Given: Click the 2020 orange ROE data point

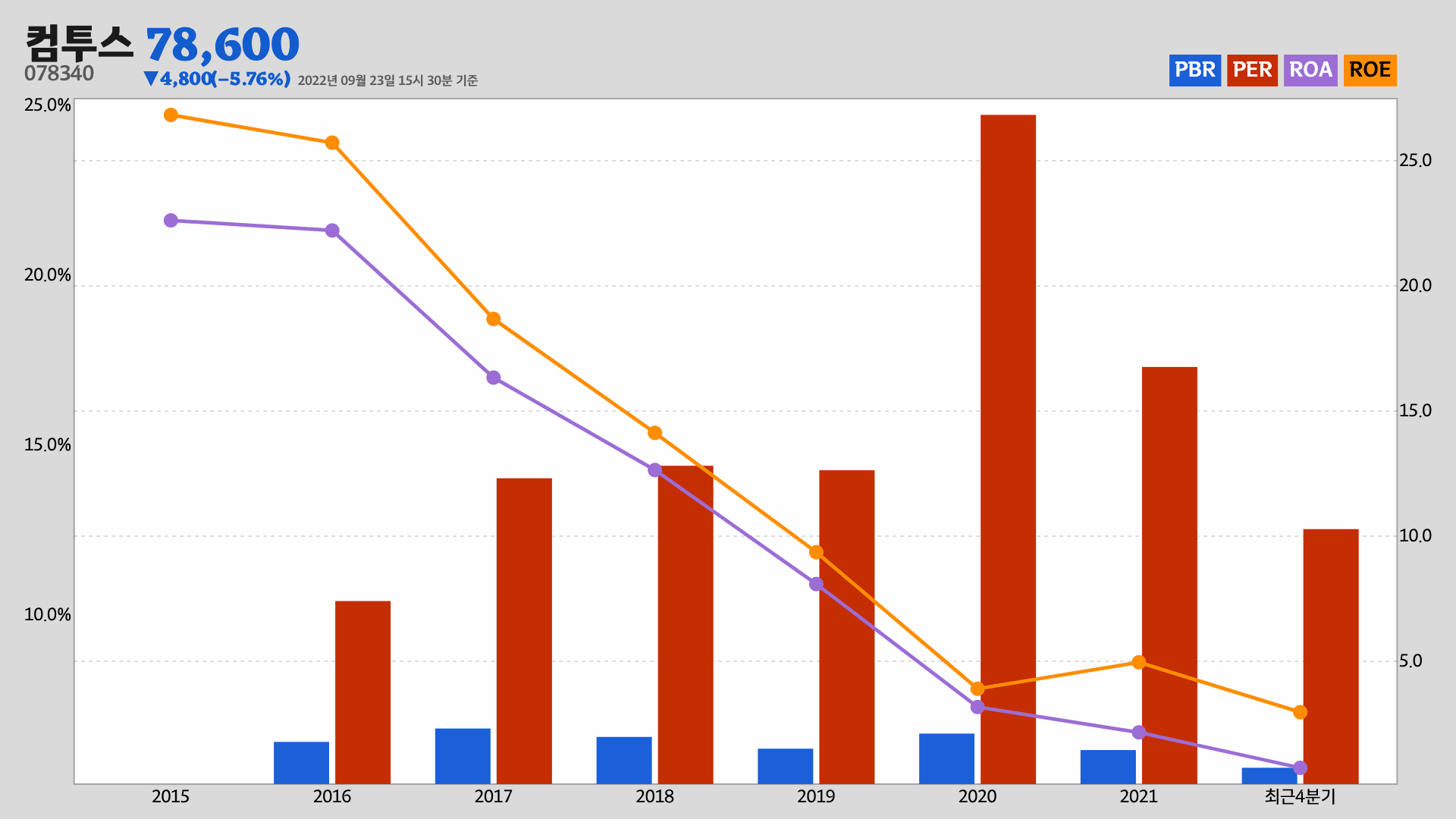Looking at the screenshot, I should click(977, 689).
